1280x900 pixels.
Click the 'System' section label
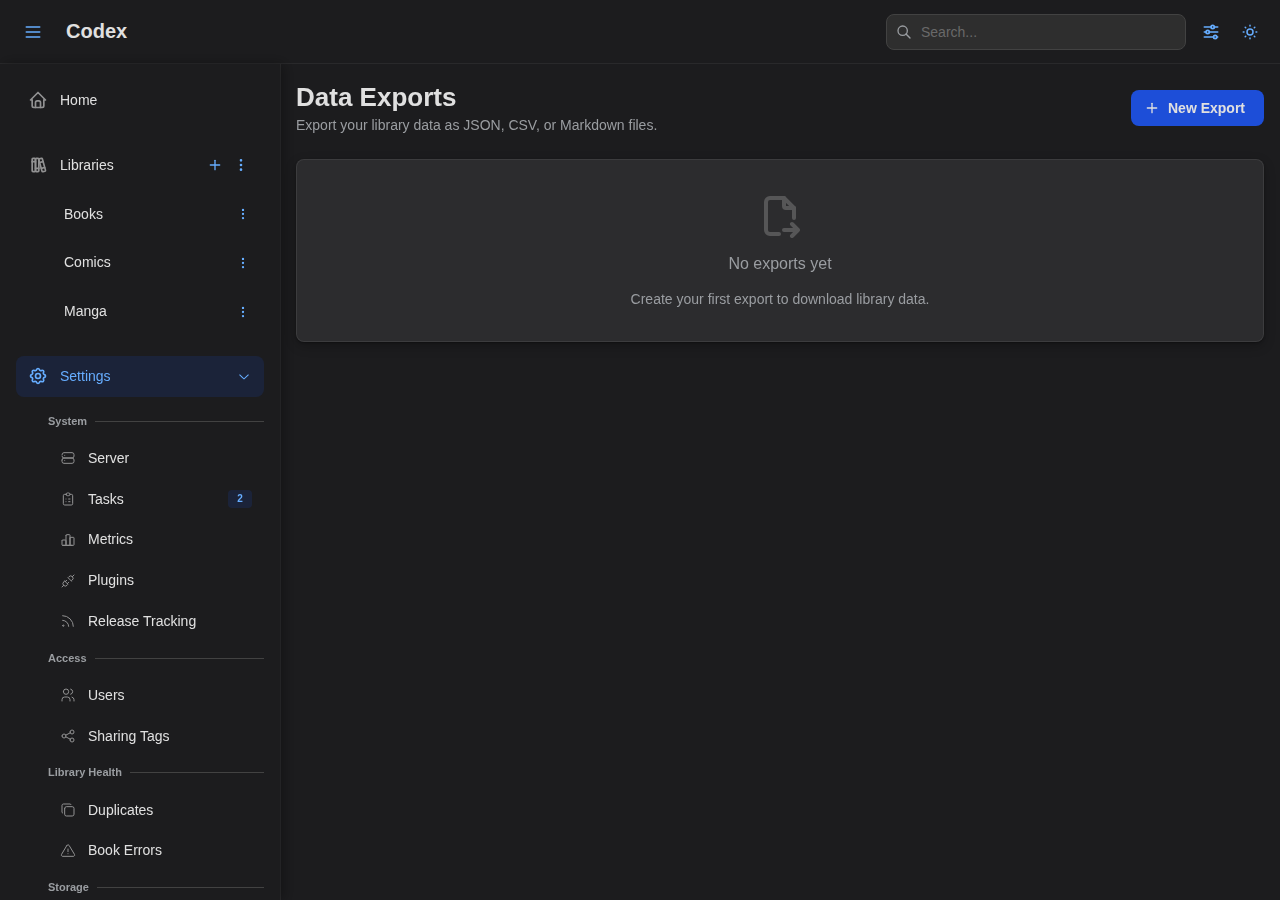pyautogui.click(x=67, y=421)
